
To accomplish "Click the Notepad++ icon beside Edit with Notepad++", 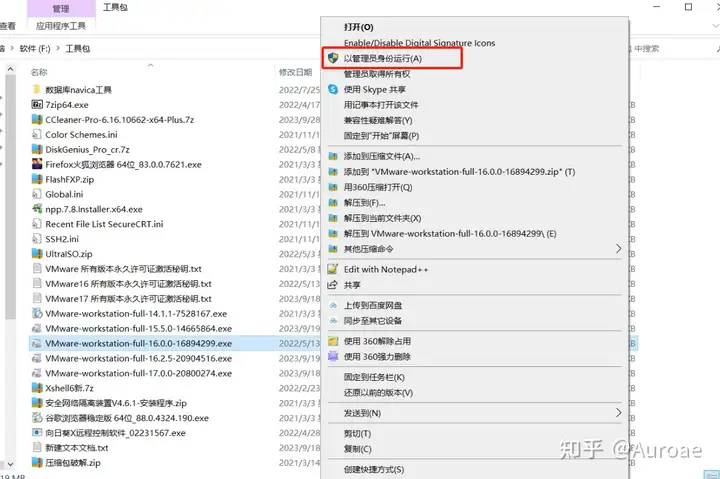I will [x=333, y=269].
